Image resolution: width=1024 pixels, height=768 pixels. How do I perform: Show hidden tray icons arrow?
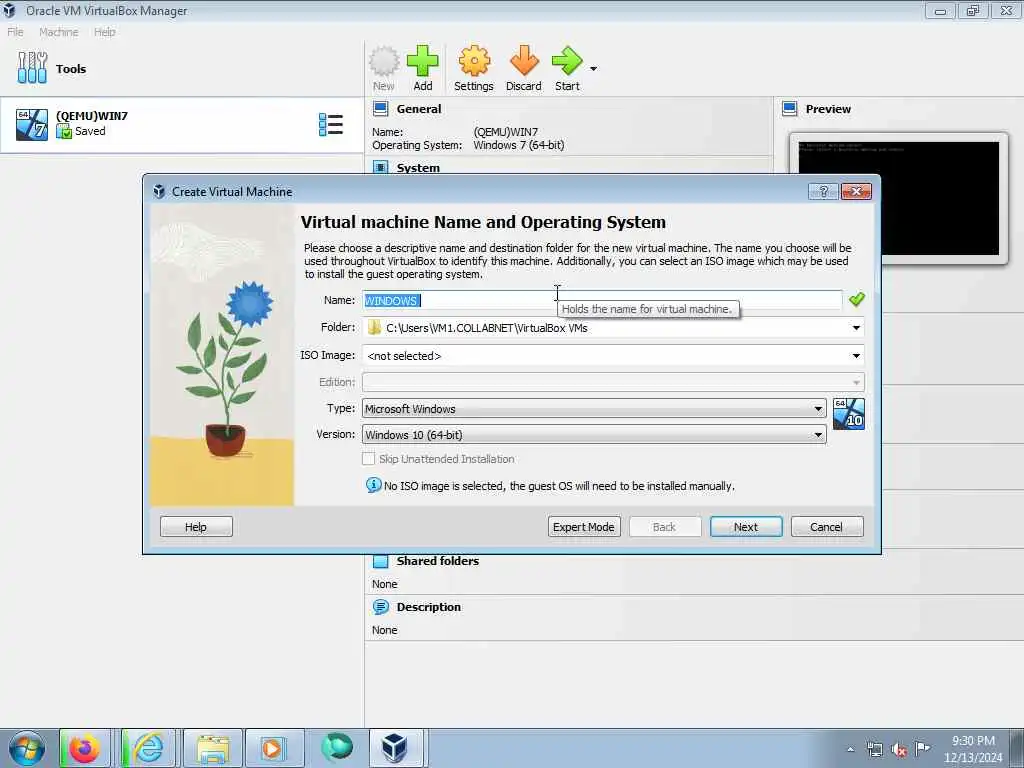(850, 750)
